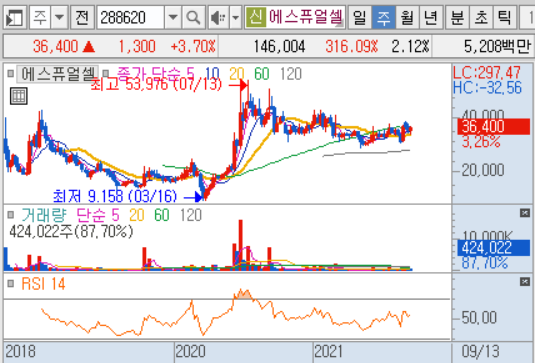The width and height of the screenshot is (535, 363).
Task: Click the volume tag 424,022 on axis
Action: click(494, 248)
